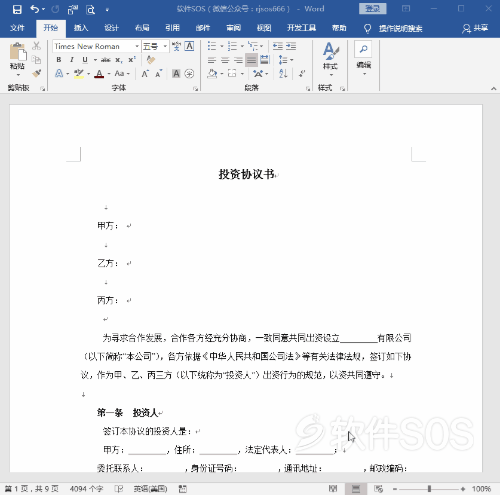500x495 pixels.
Task: Click the Increase Indent icon
Action: [291, 46]
